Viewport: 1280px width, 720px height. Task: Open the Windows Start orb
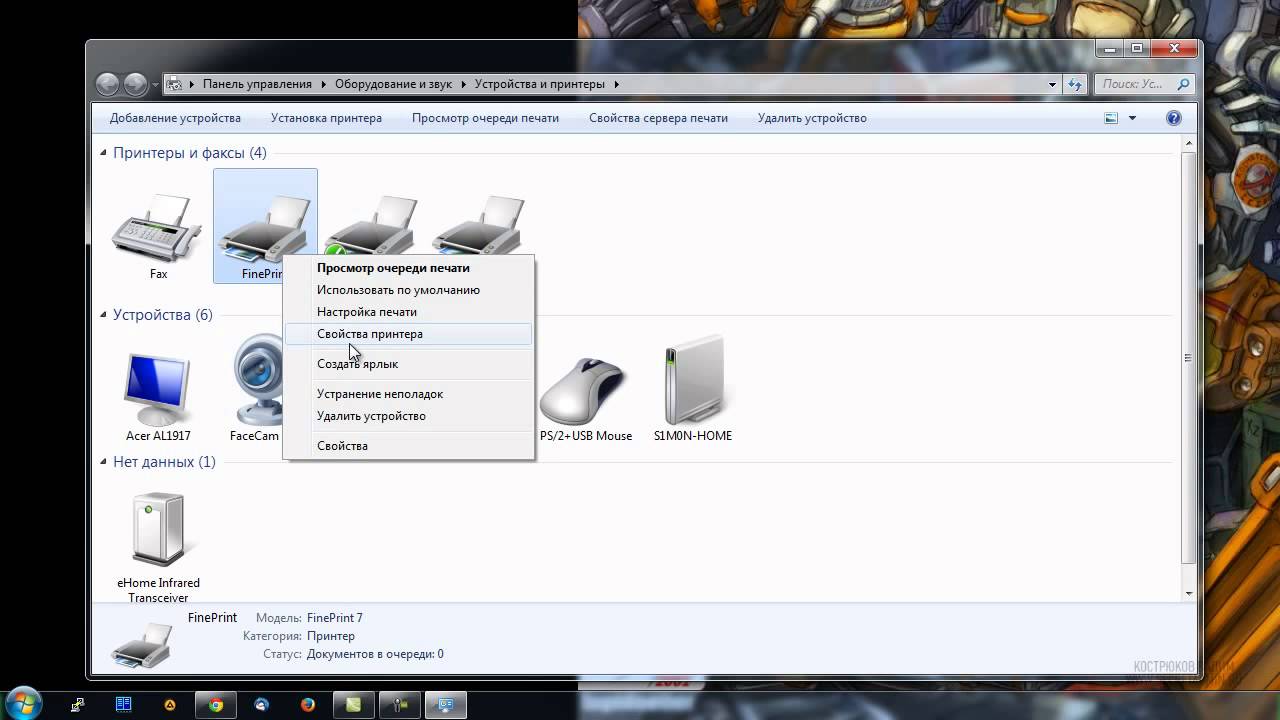[x=22, y=703]
